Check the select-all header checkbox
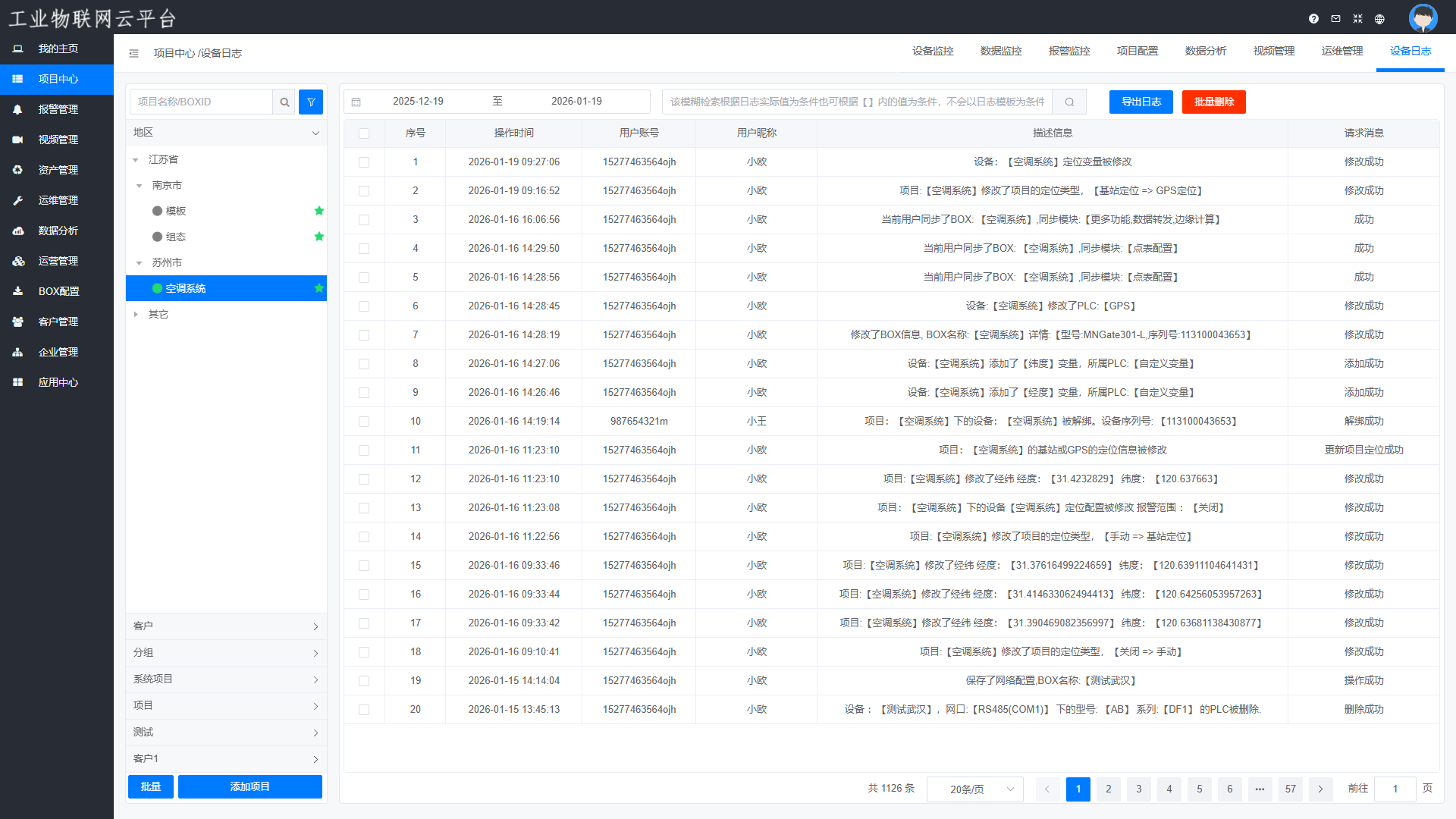The width and height of the screenshot is (1456, 819). pyautogui.click(x=364, y=133)
